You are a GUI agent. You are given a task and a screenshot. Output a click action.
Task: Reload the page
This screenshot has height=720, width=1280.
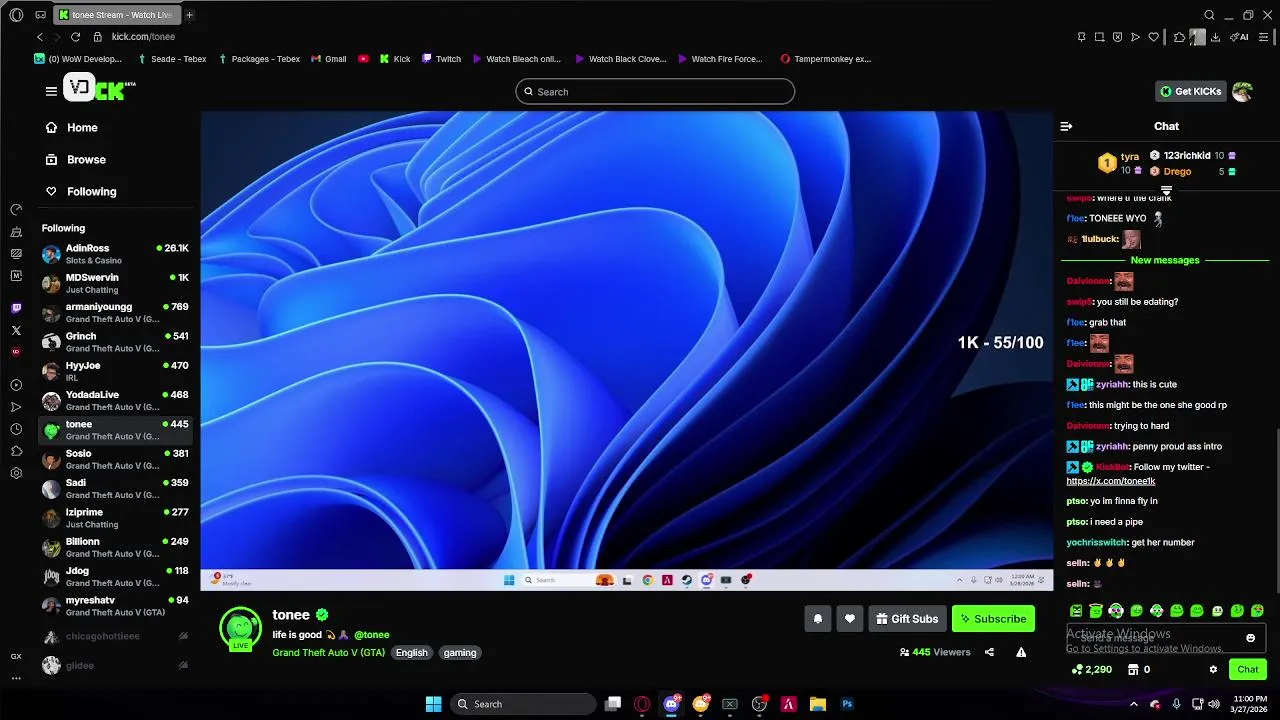click(75, 37)
